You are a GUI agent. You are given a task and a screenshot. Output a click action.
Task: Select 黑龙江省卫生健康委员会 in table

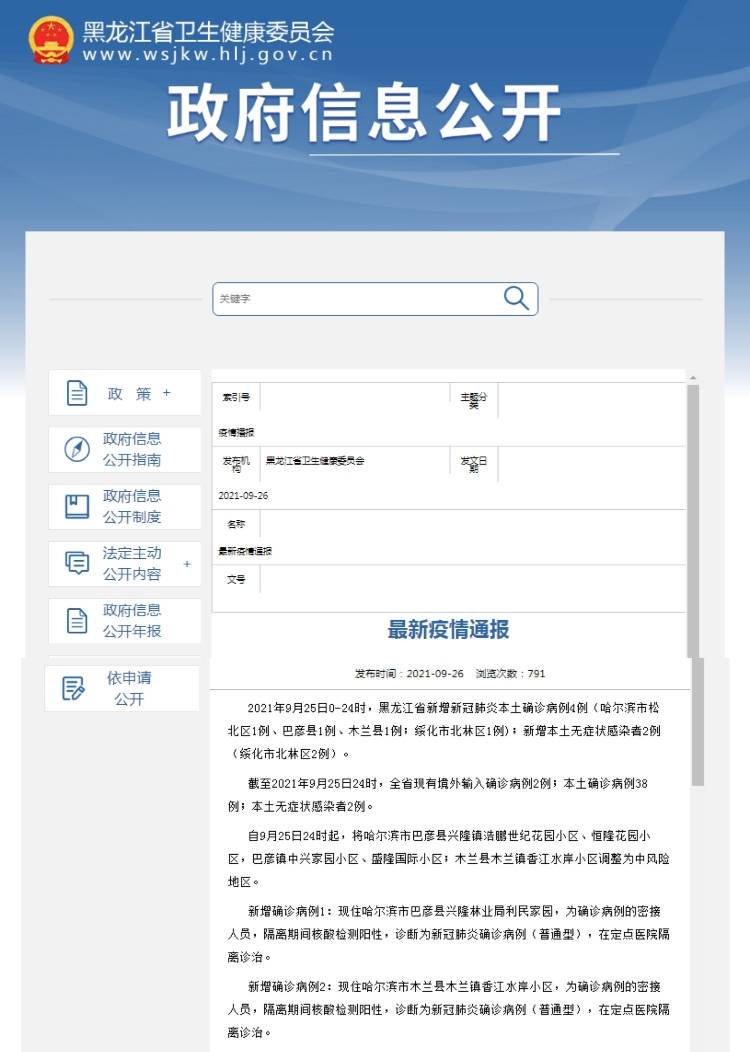315,461
